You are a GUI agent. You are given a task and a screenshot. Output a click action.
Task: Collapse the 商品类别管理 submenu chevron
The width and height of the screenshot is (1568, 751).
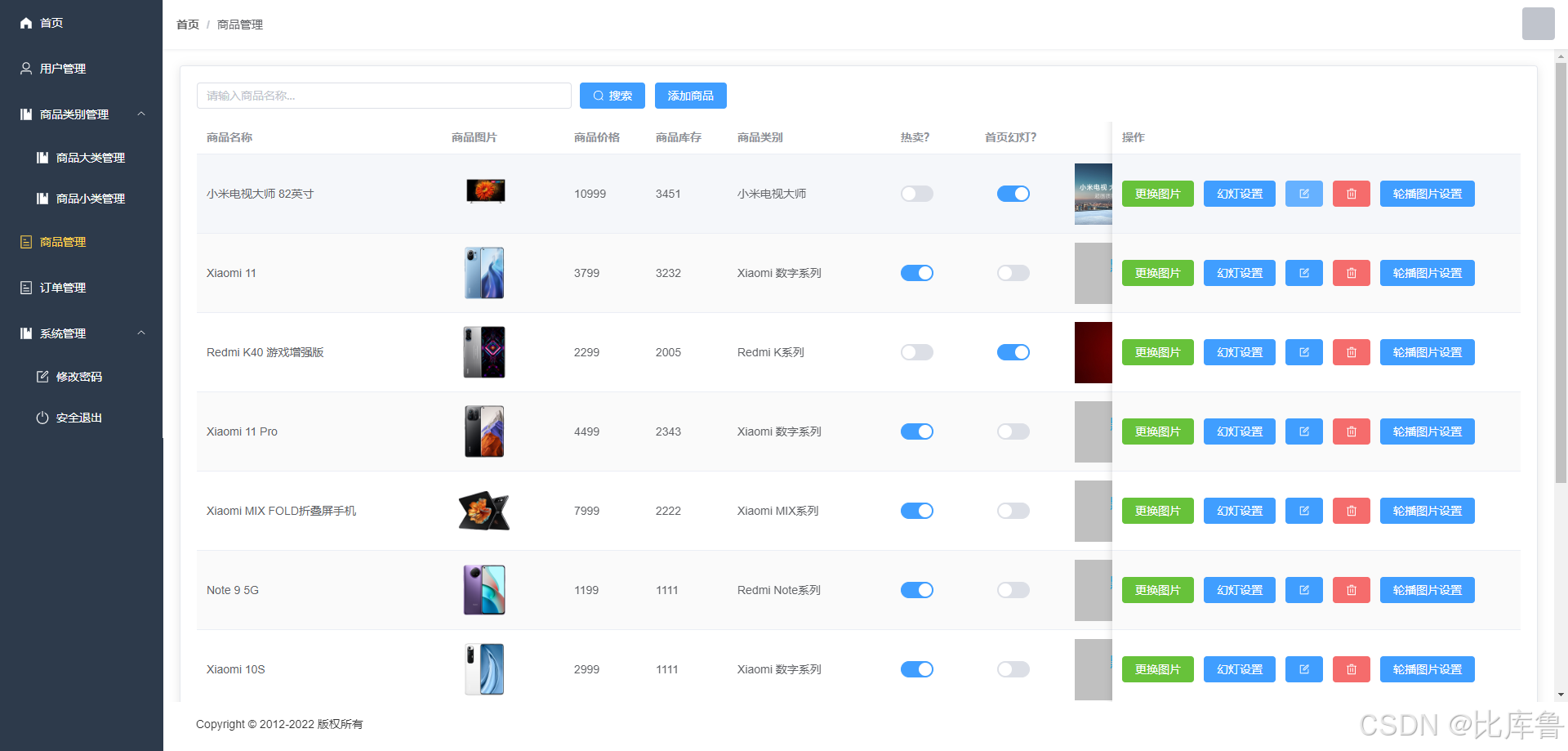pyautogui.click(x=141, y=114)
